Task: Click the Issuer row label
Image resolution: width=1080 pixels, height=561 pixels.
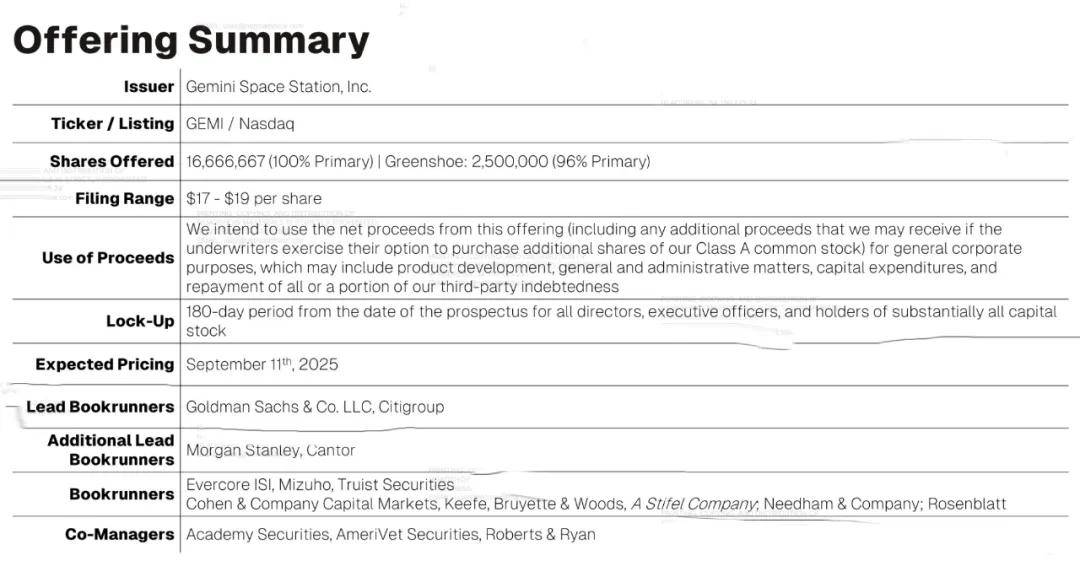Action: (x=148, y=87)
